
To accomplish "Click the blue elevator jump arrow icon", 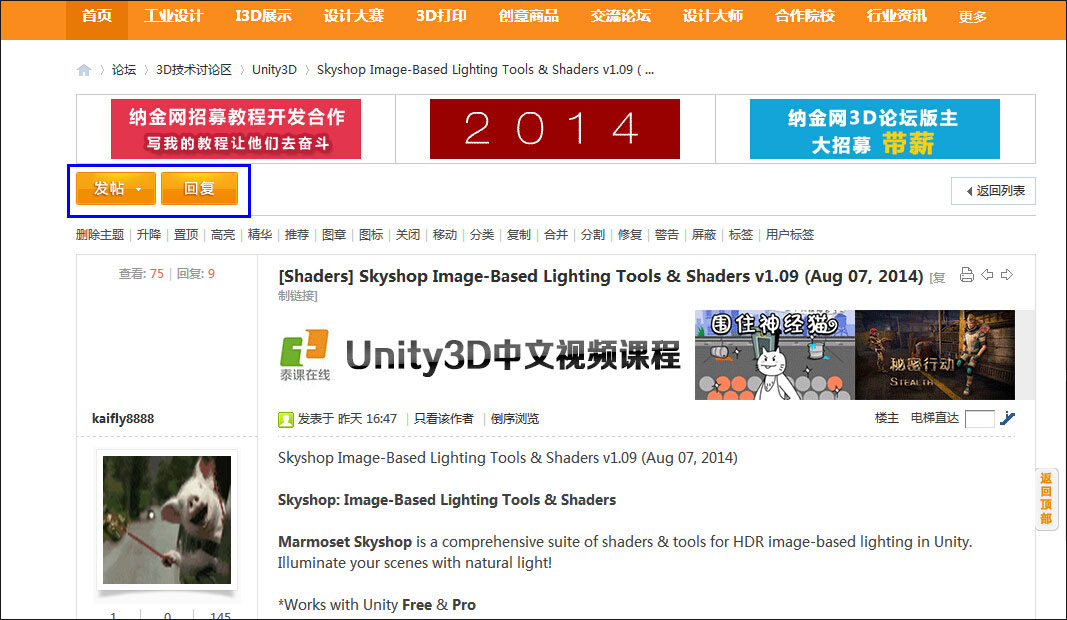I will pyautogui.click(x=1008, y=419).
